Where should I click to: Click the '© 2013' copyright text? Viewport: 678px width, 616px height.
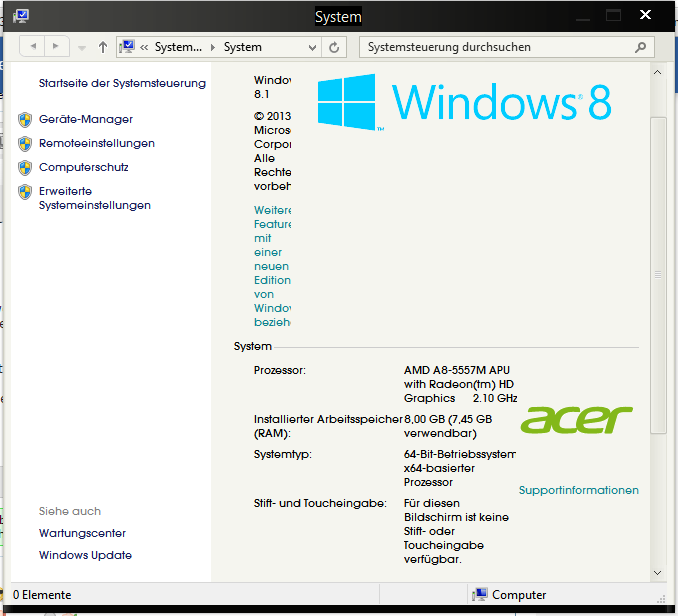click(x=272, y=116)
